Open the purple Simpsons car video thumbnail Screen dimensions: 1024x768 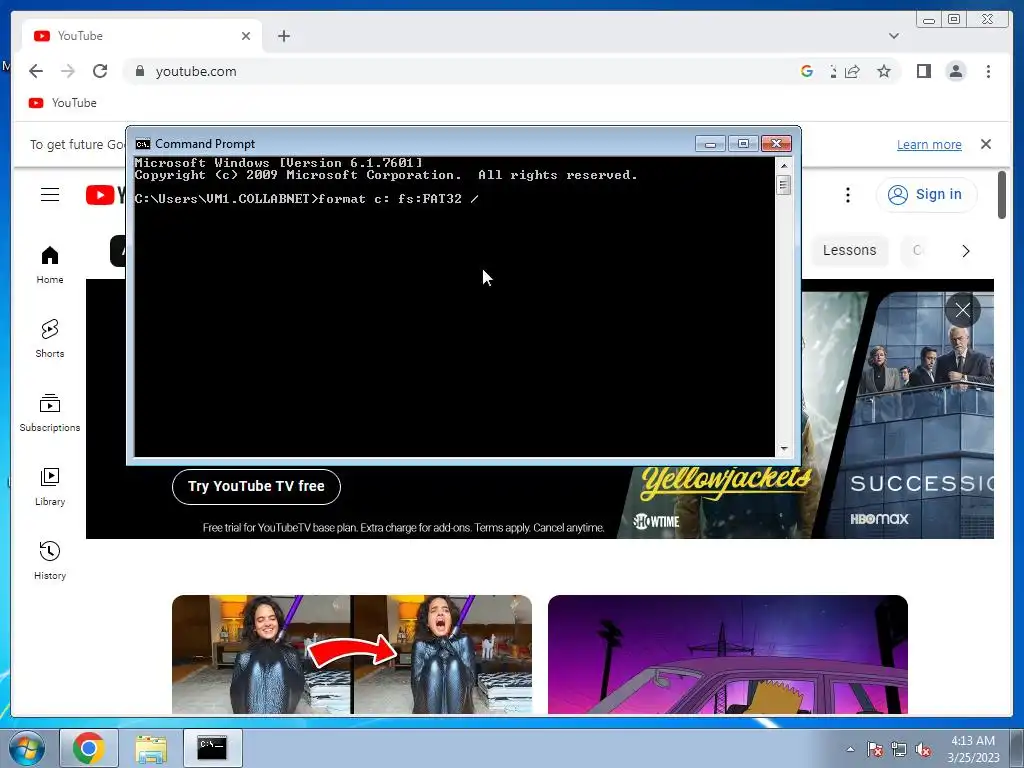728,654
